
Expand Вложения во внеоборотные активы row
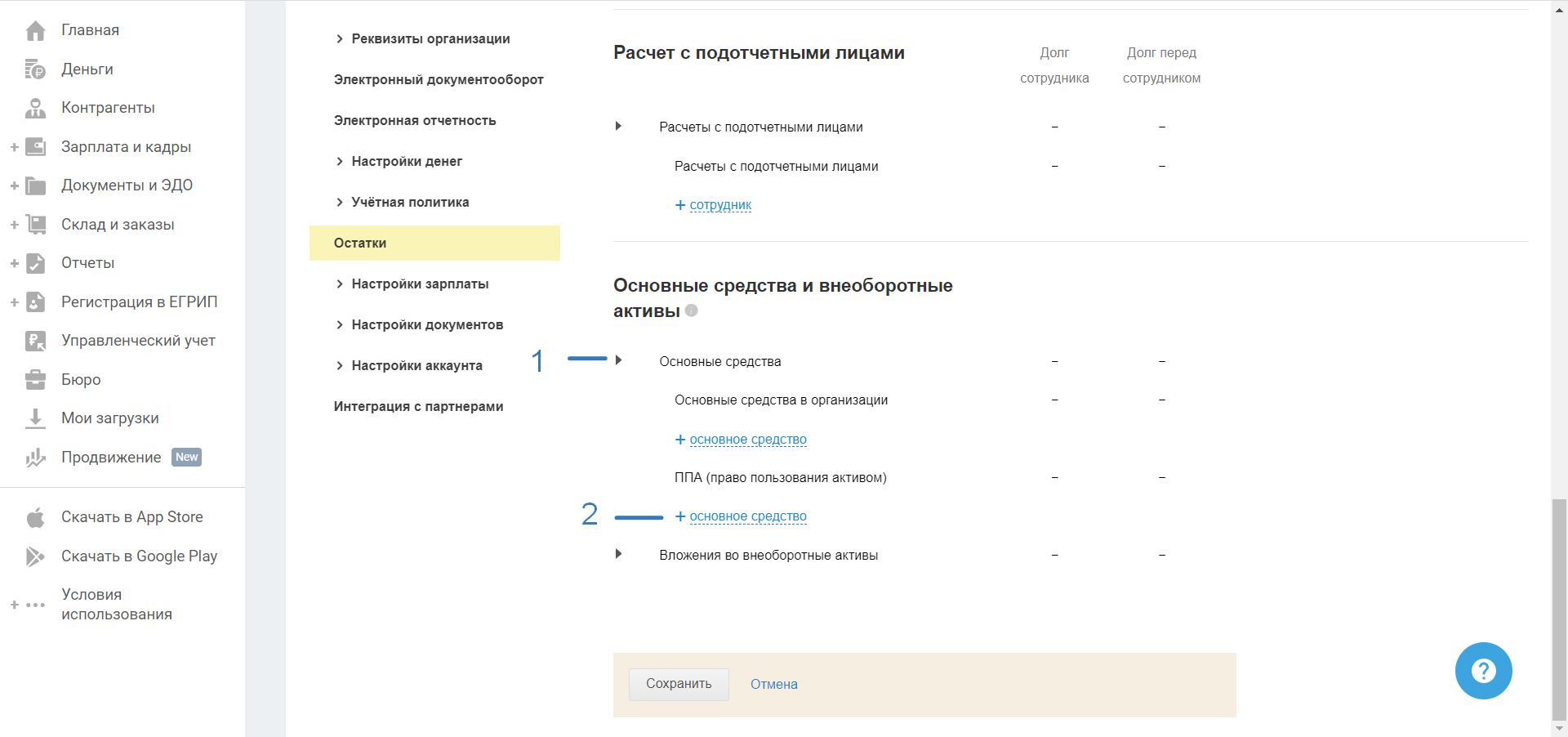[x=619, y=554]
